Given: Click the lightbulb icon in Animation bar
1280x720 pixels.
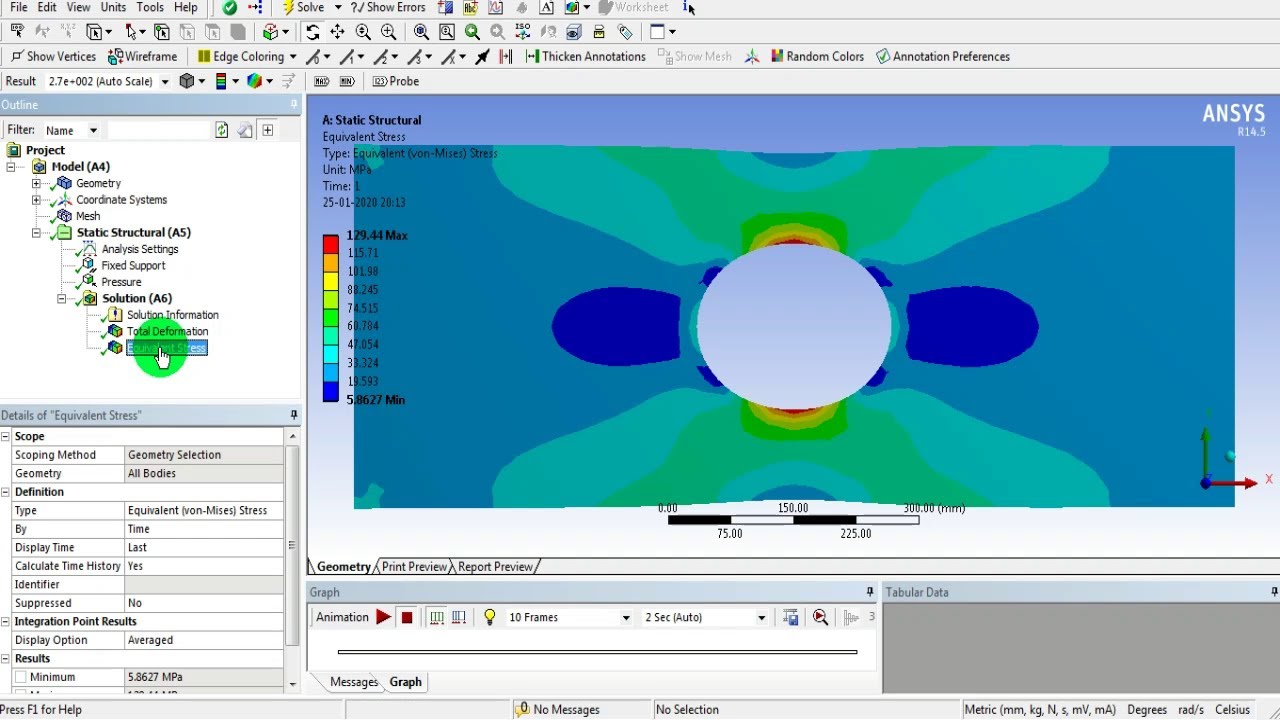Looking at the screenshot, I should (x=490, y=618).
